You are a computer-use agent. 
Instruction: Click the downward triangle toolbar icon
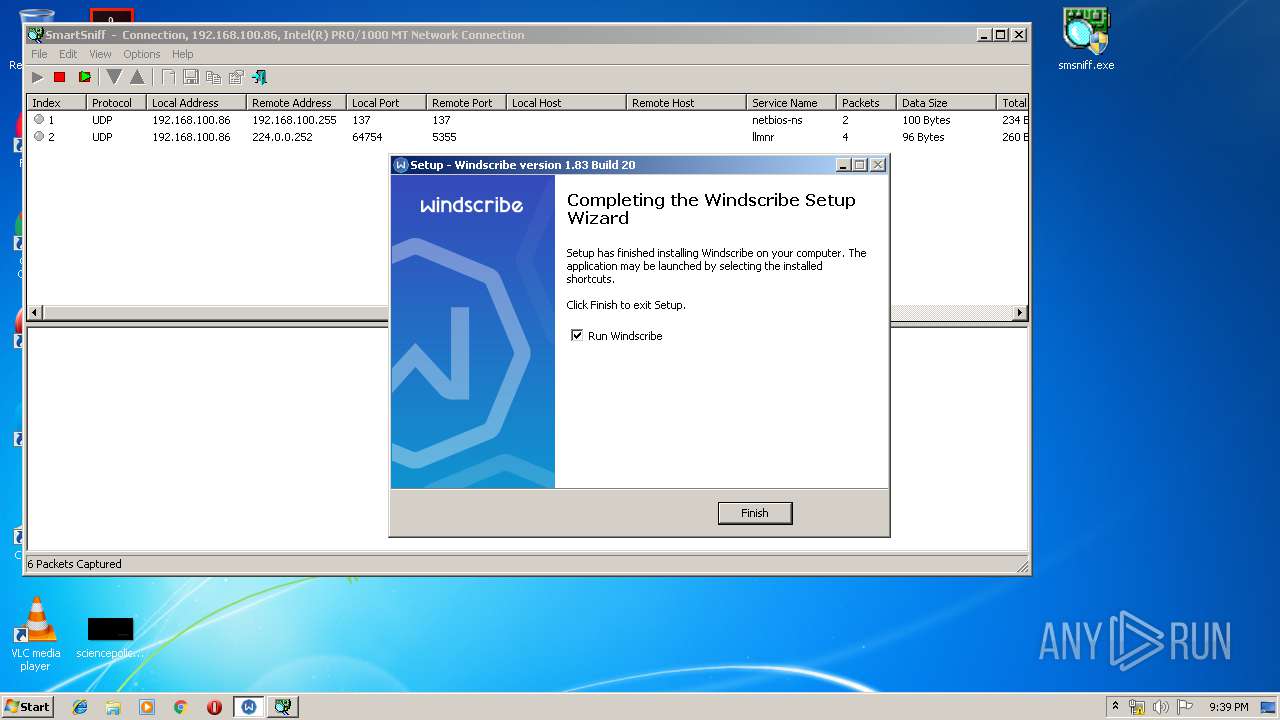(114, 77)
